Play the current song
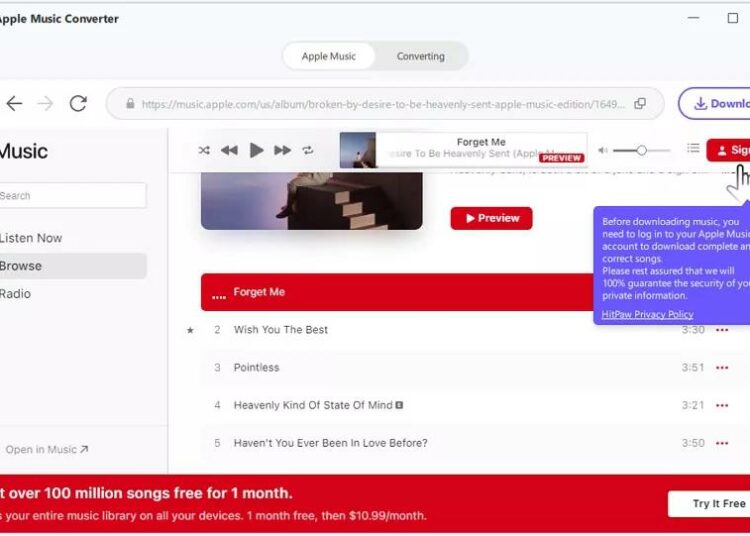750x536 pixels. click(x=256, y=150)
